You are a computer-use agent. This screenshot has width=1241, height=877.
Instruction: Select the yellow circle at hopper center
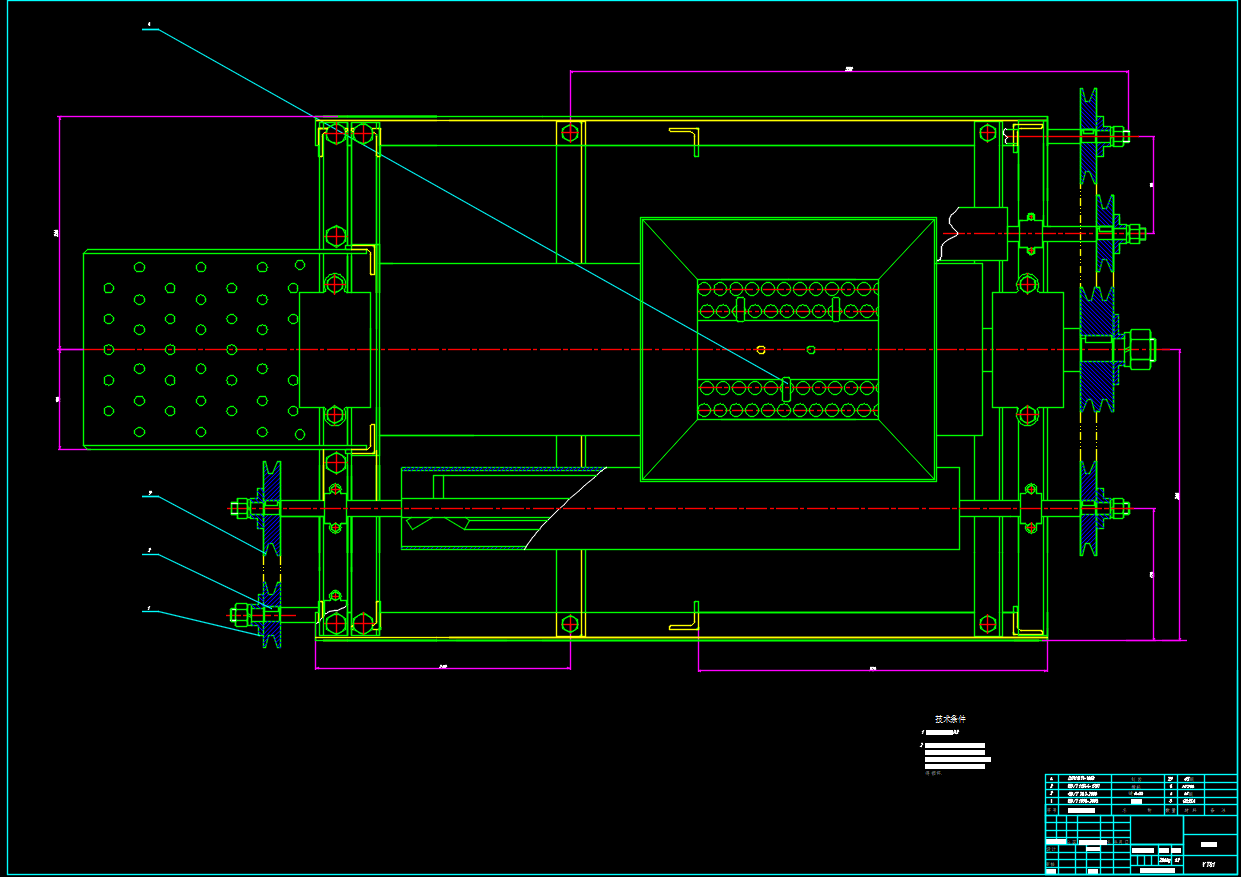click(761, 349)
